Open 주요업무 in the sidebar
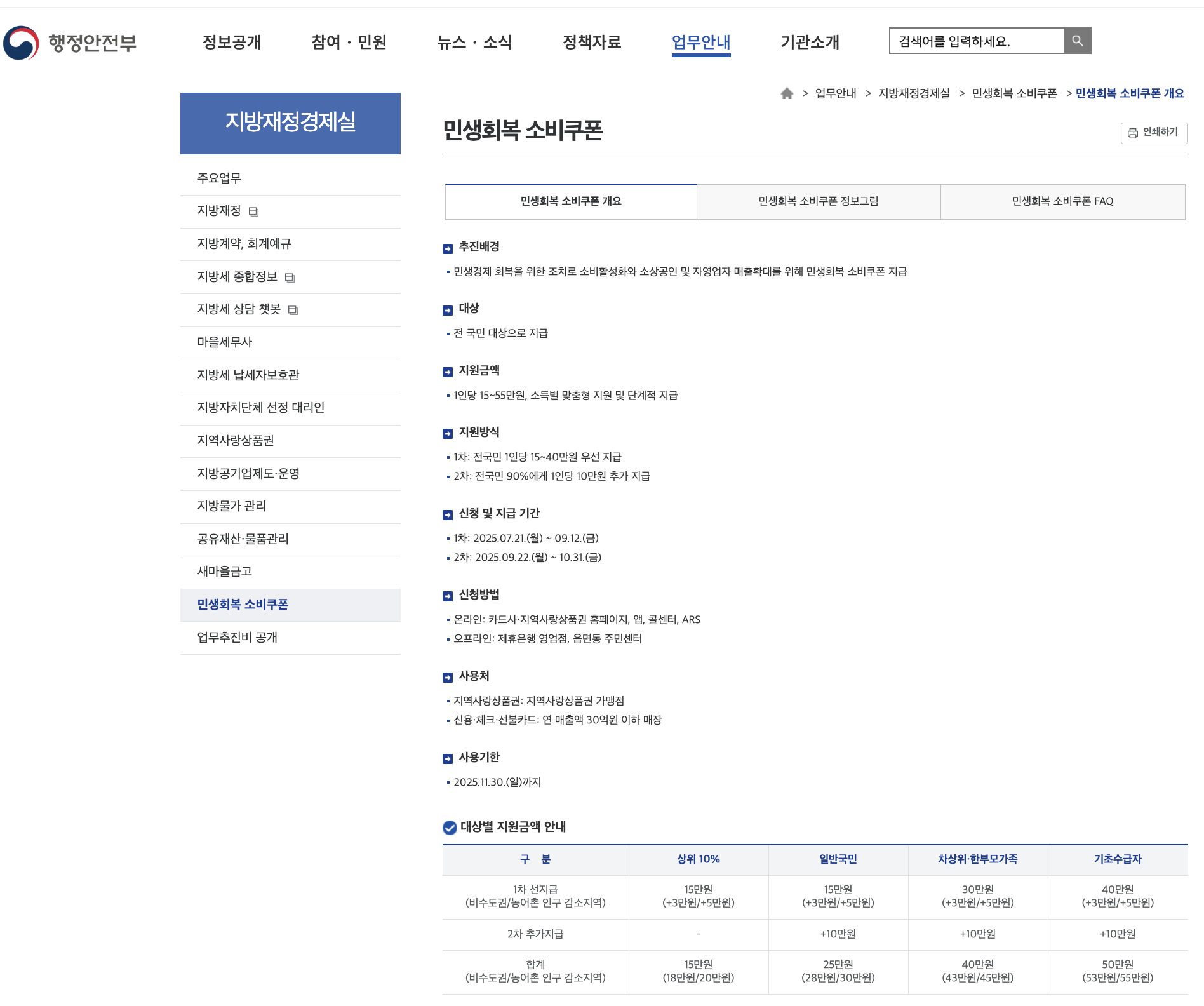Viewport: 1204px width, 1006px height. 290,178
